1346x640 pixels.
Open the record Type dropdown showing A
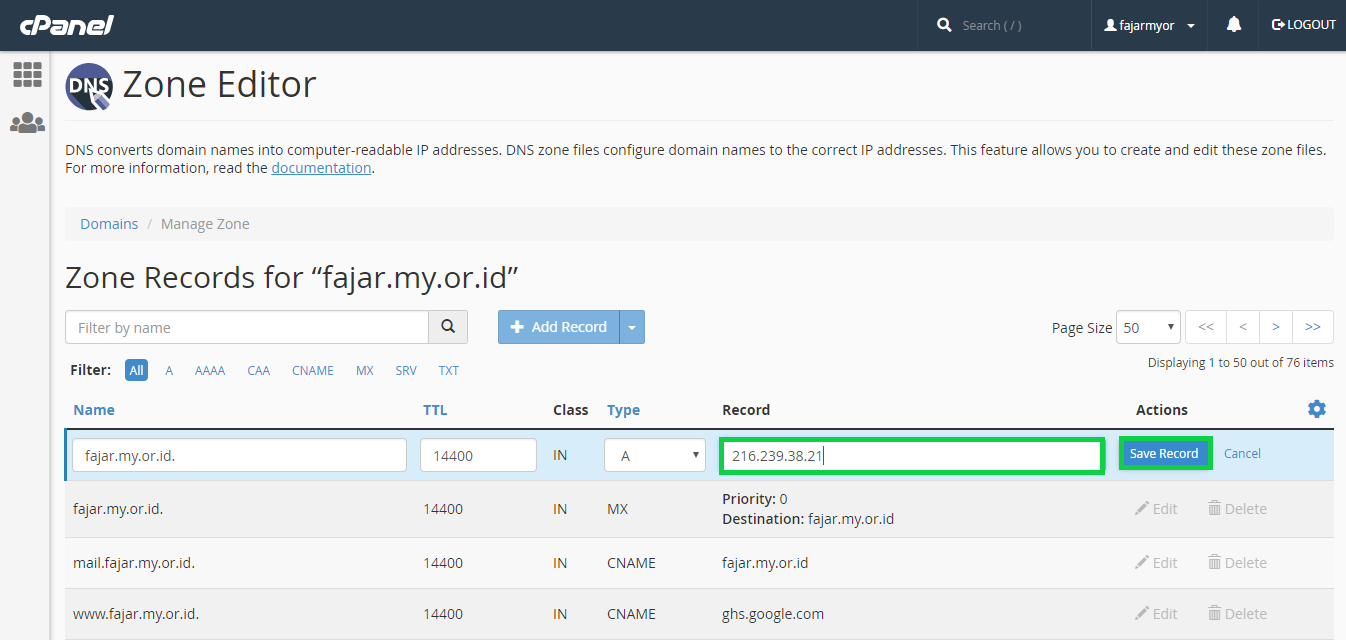(656, 455)
